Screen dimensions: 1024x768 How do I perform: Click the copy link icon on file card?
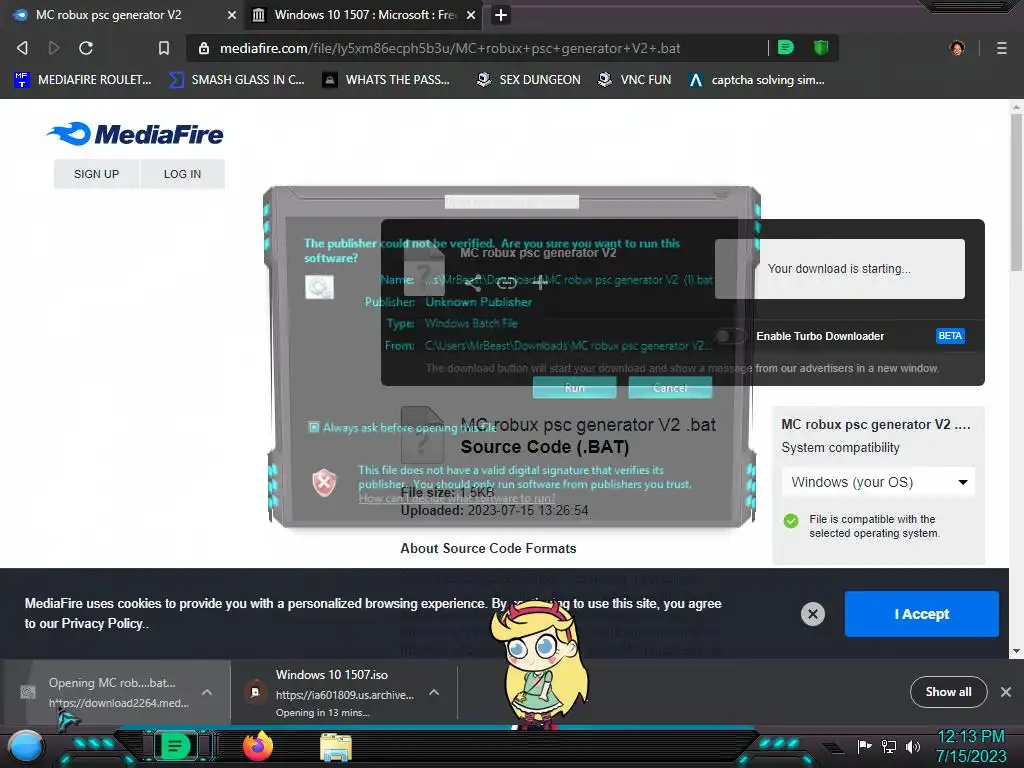point(507,283)
